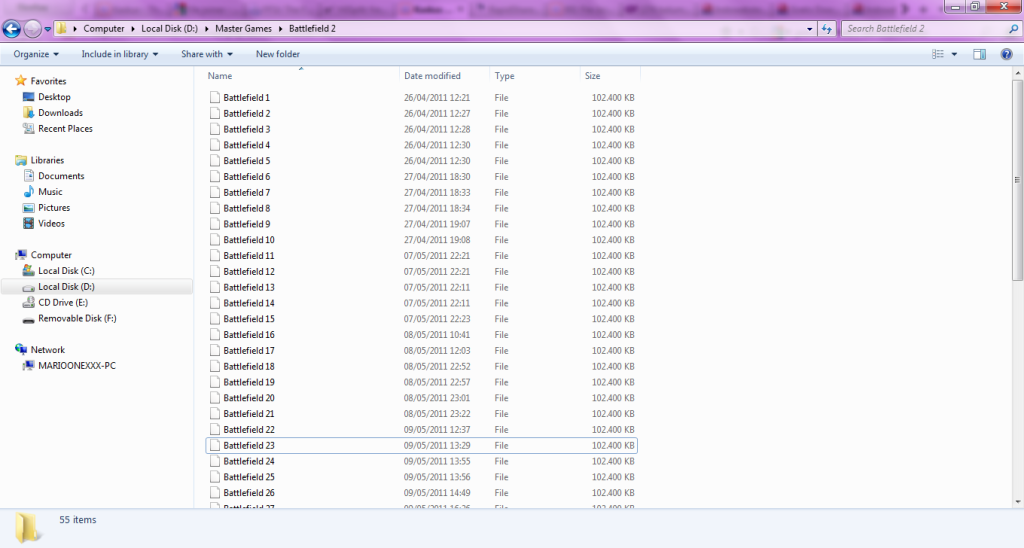Viewport: 1024px width, 548px height.
Task: Select file icon of Battlefield 15
Action: click(214, 319)
